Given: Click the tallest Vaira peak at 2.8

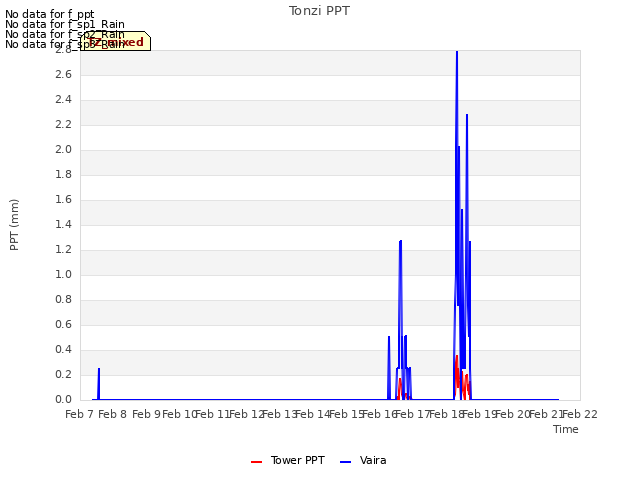Looking at the screenshot, I should tap(457, 52).
